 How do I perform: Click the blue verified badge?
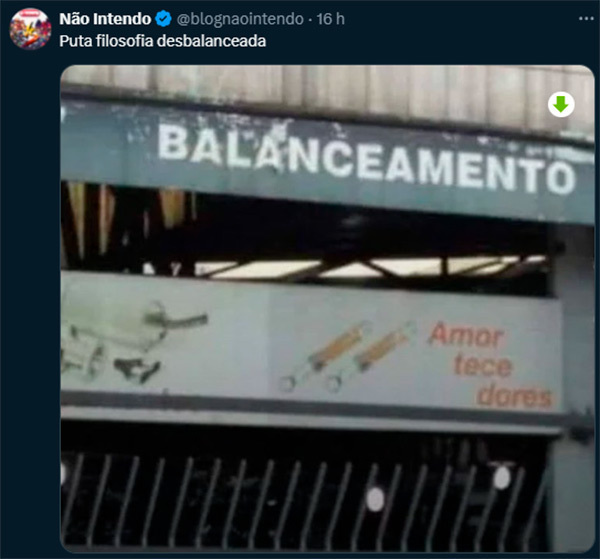click(163, 19)
